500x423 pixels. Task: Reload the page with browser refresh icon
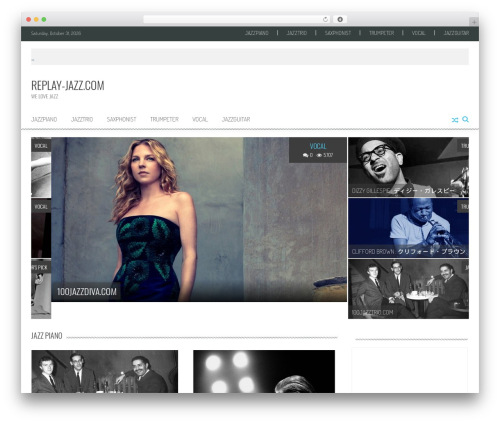click(325, 20)
